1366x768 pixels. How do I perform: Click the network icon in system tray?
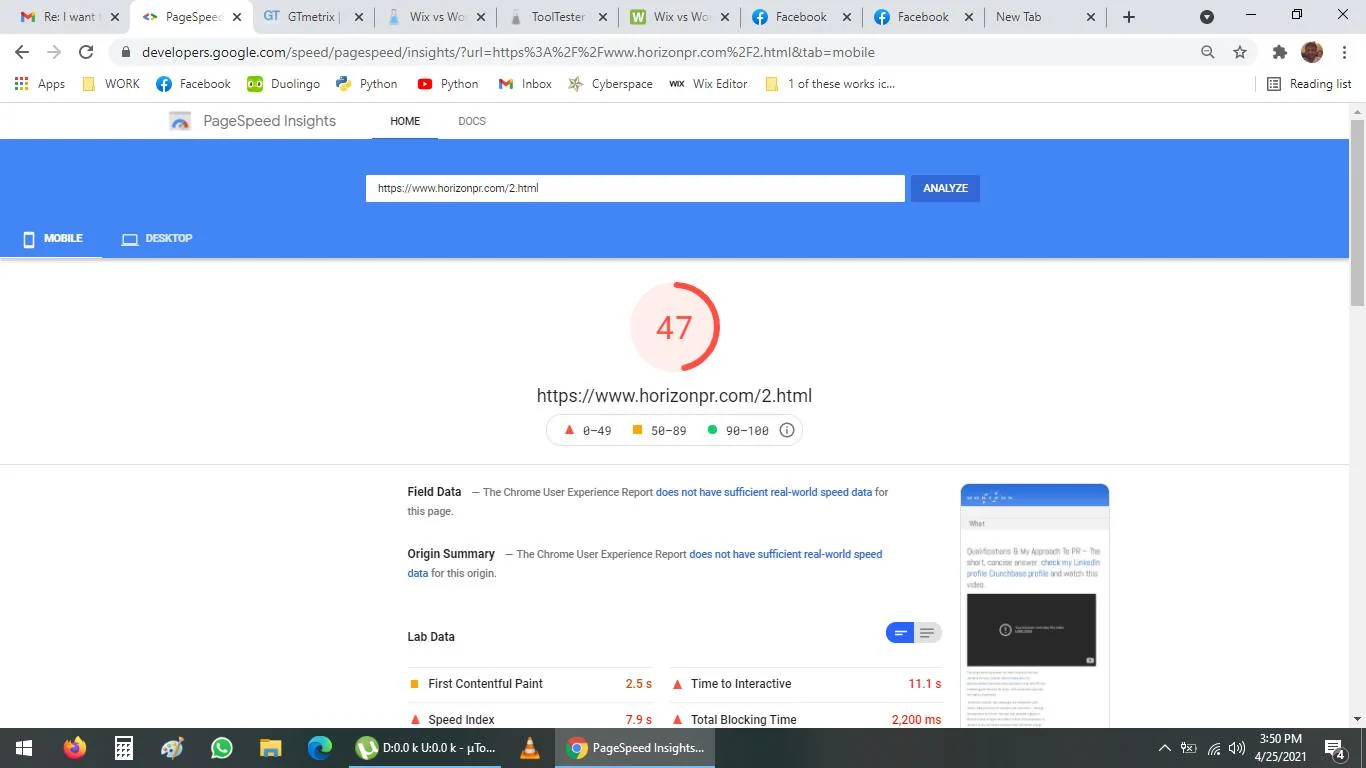click(x=1214, y=748)
